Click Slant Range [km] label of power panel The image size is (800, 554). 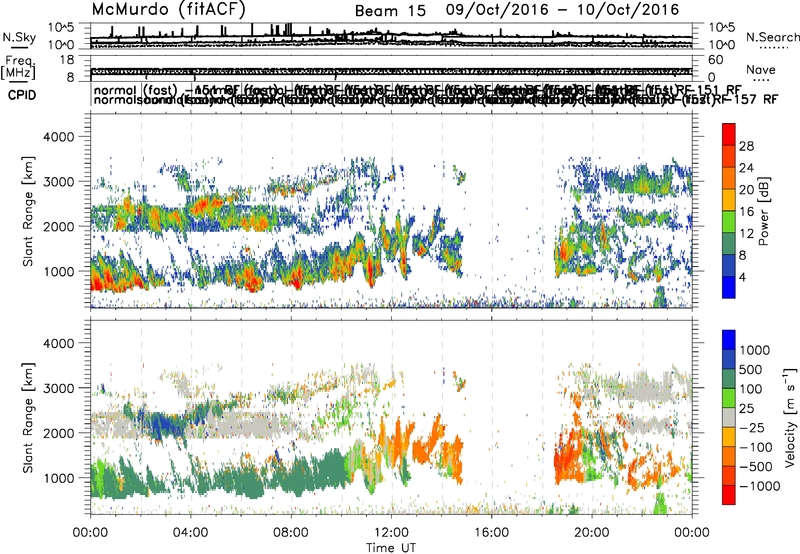coord(28,211)
